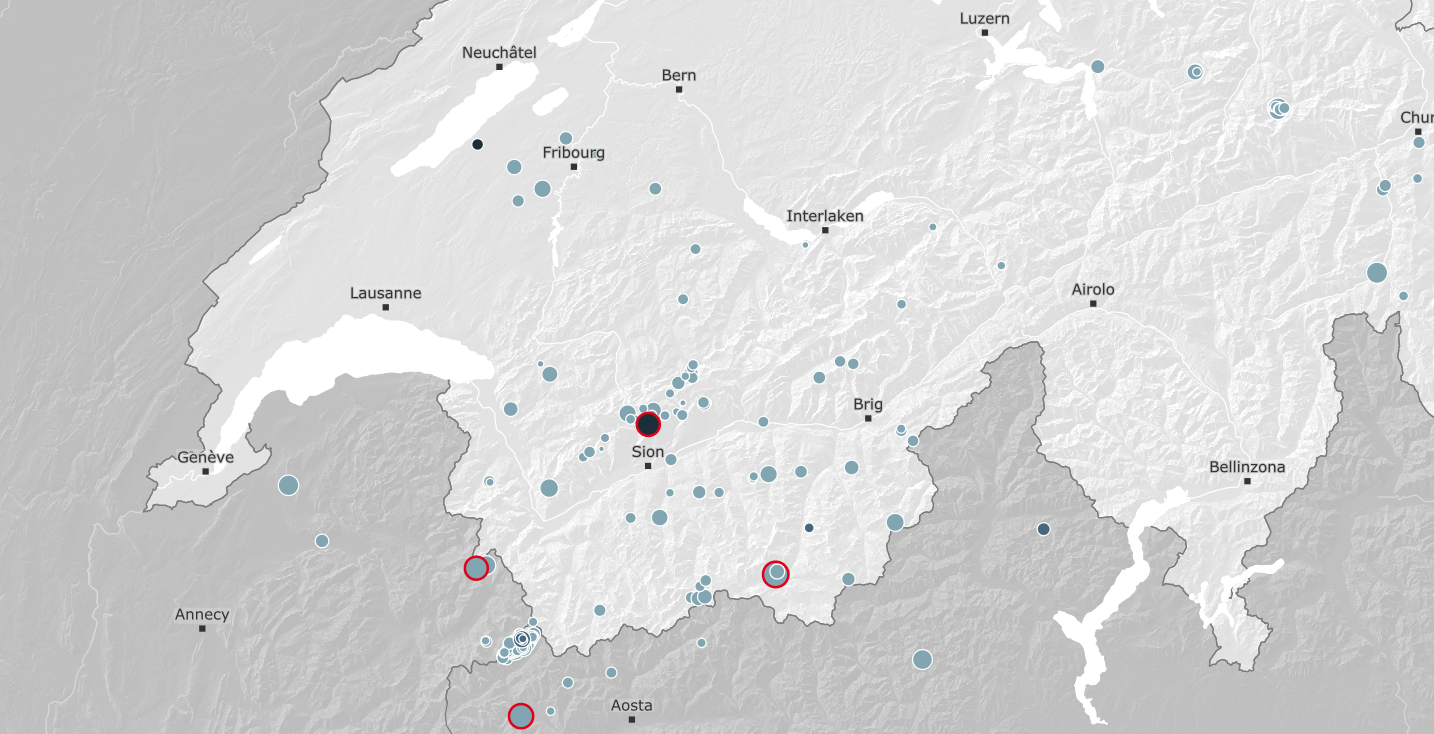Click the large dark red-ringed marker above Sion

pos(648,424)
